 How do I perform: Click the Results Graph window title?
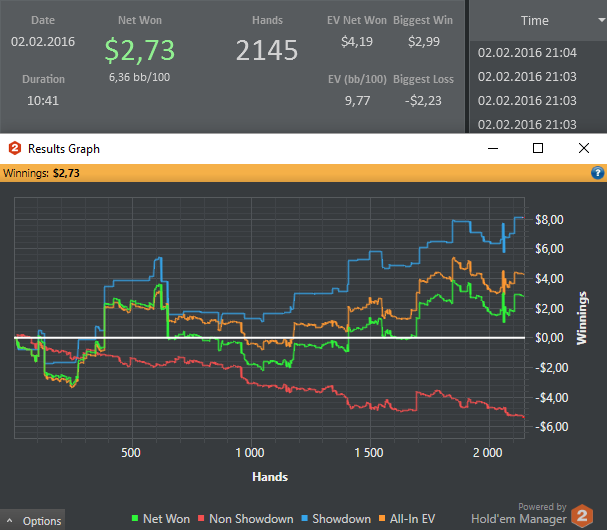point(64,149)
